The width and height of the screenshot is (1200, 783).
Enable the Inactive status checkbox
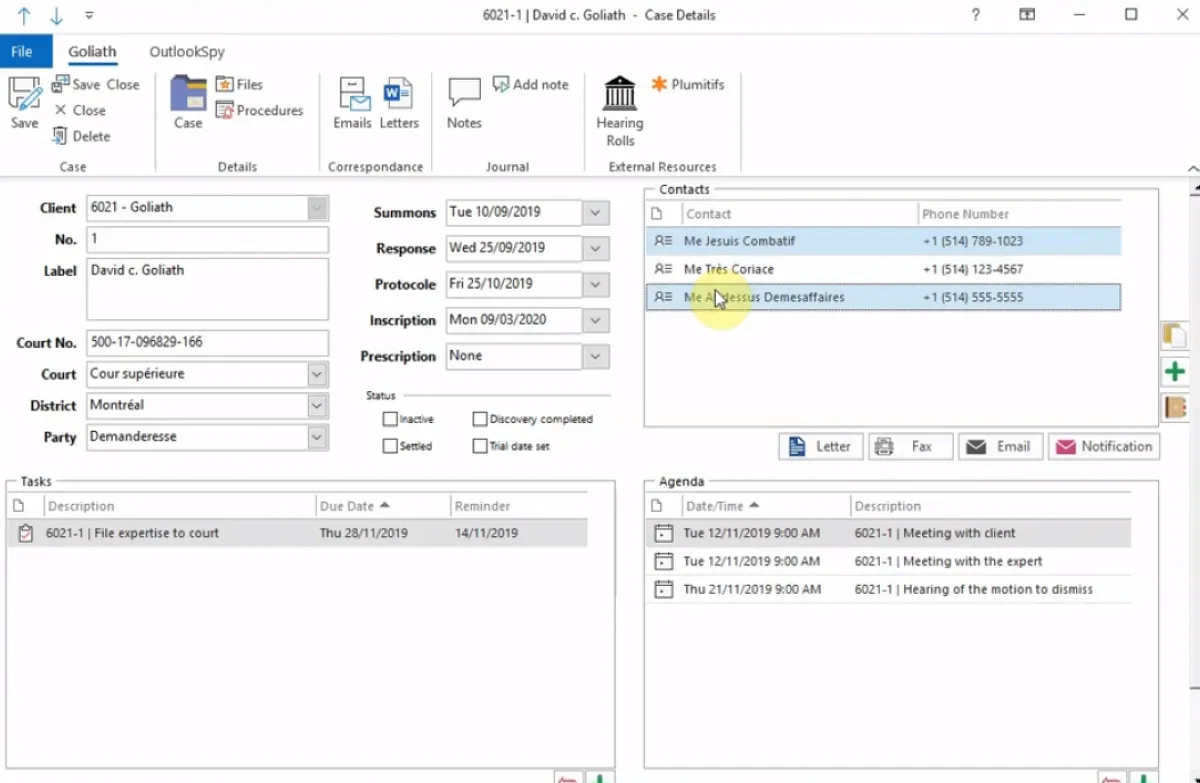pos(390,419)
